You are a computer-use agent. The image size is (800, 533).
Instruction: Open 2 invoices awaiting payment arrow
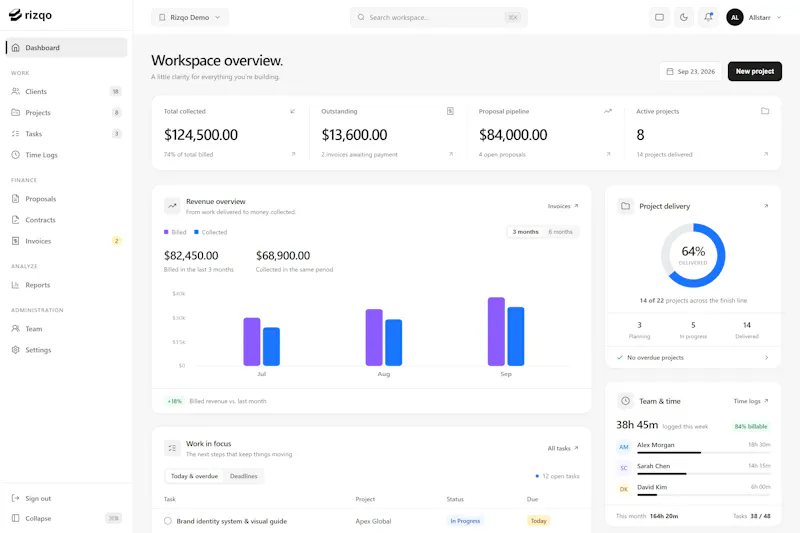[451, 154]
